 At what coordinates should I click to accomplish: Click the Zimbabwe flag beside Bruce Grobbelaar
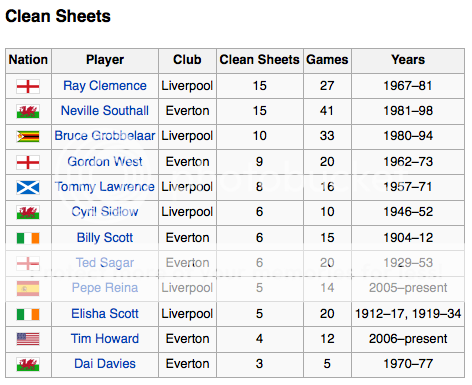coord(28,136)
